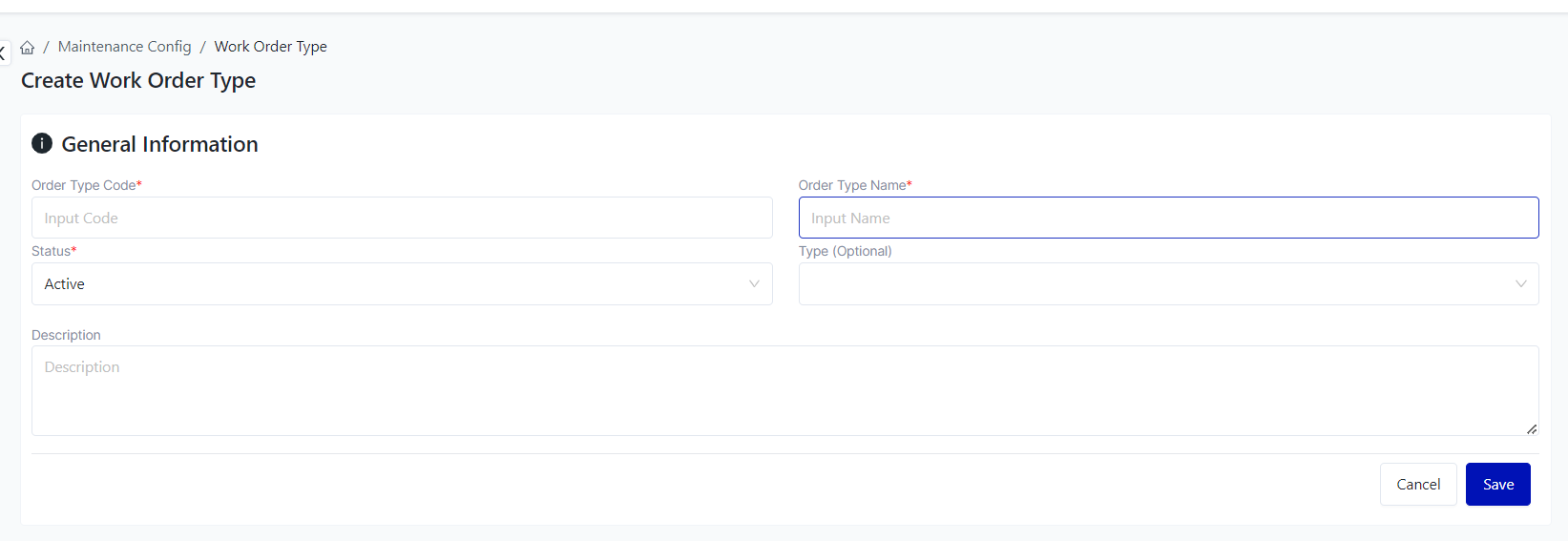
Task: Click the Order Type Name label
Action: (852, 185)
